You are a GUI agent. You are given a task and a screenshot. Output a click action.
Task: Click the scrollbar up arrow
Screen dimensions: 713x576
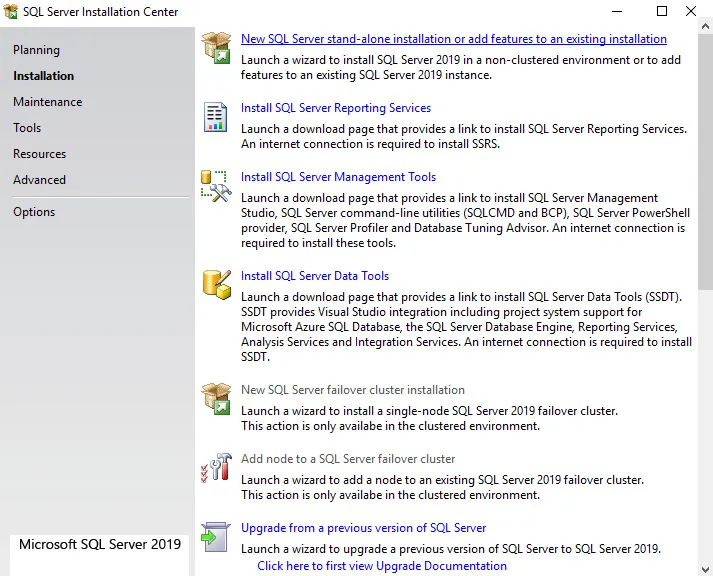point(706,27)
